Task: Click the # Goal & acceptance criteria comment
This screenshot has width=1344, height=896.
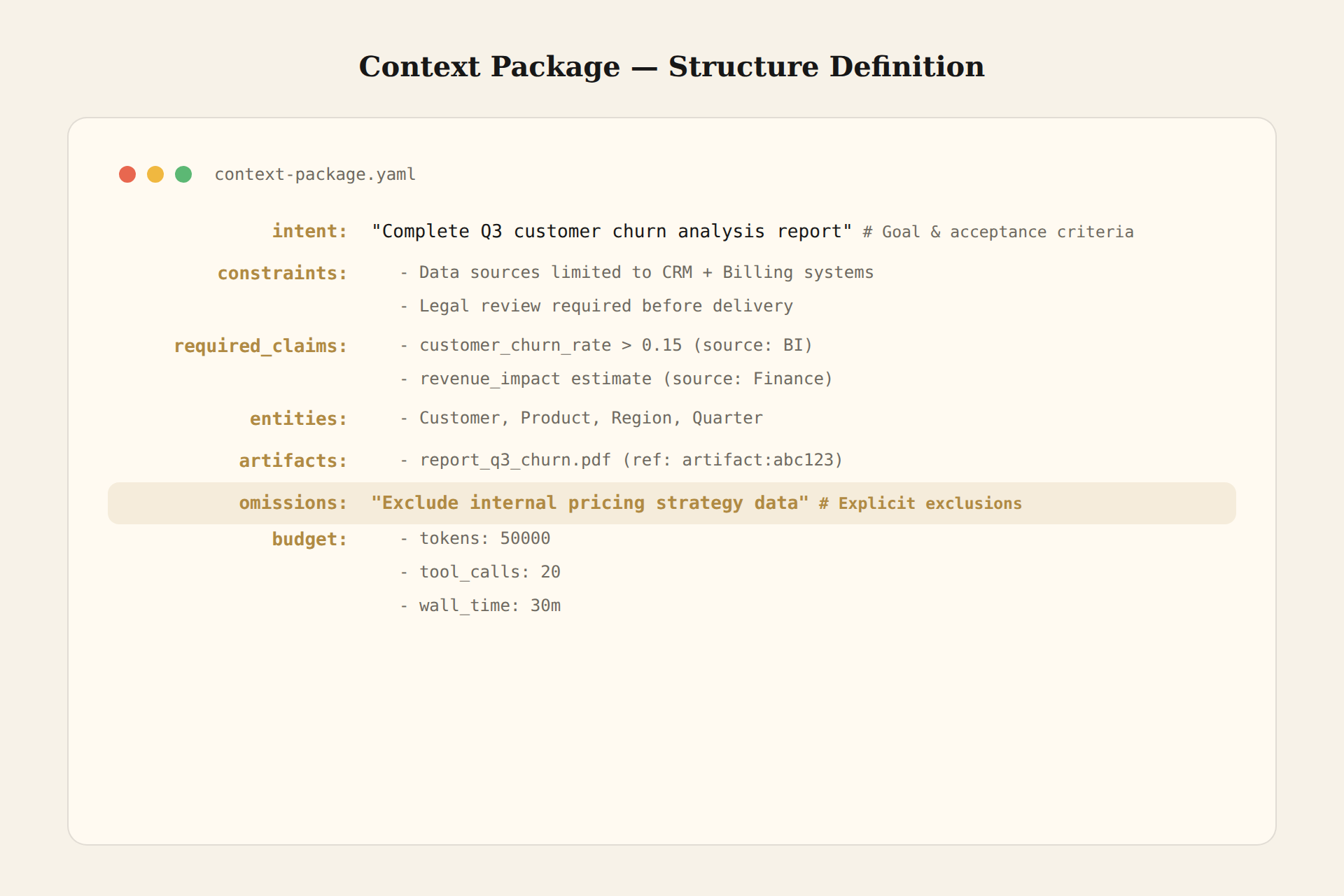Action: point(998,232)
